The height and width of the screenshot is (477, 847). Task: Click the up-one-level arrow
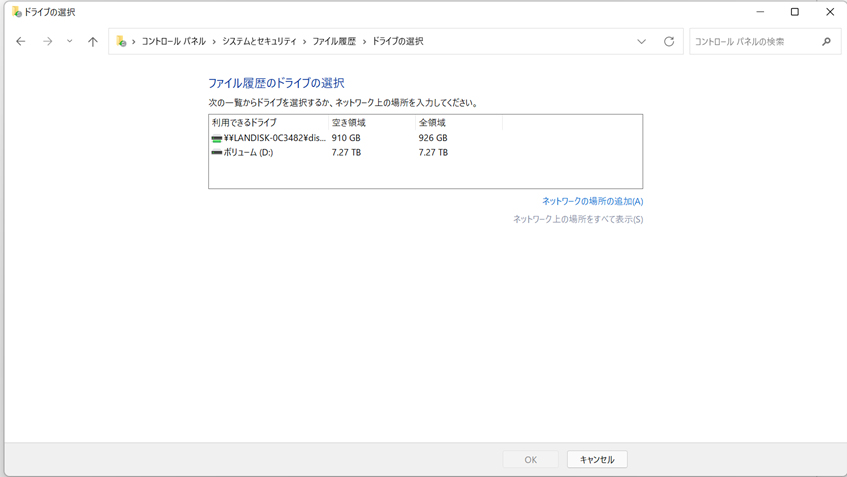(93, 42)
